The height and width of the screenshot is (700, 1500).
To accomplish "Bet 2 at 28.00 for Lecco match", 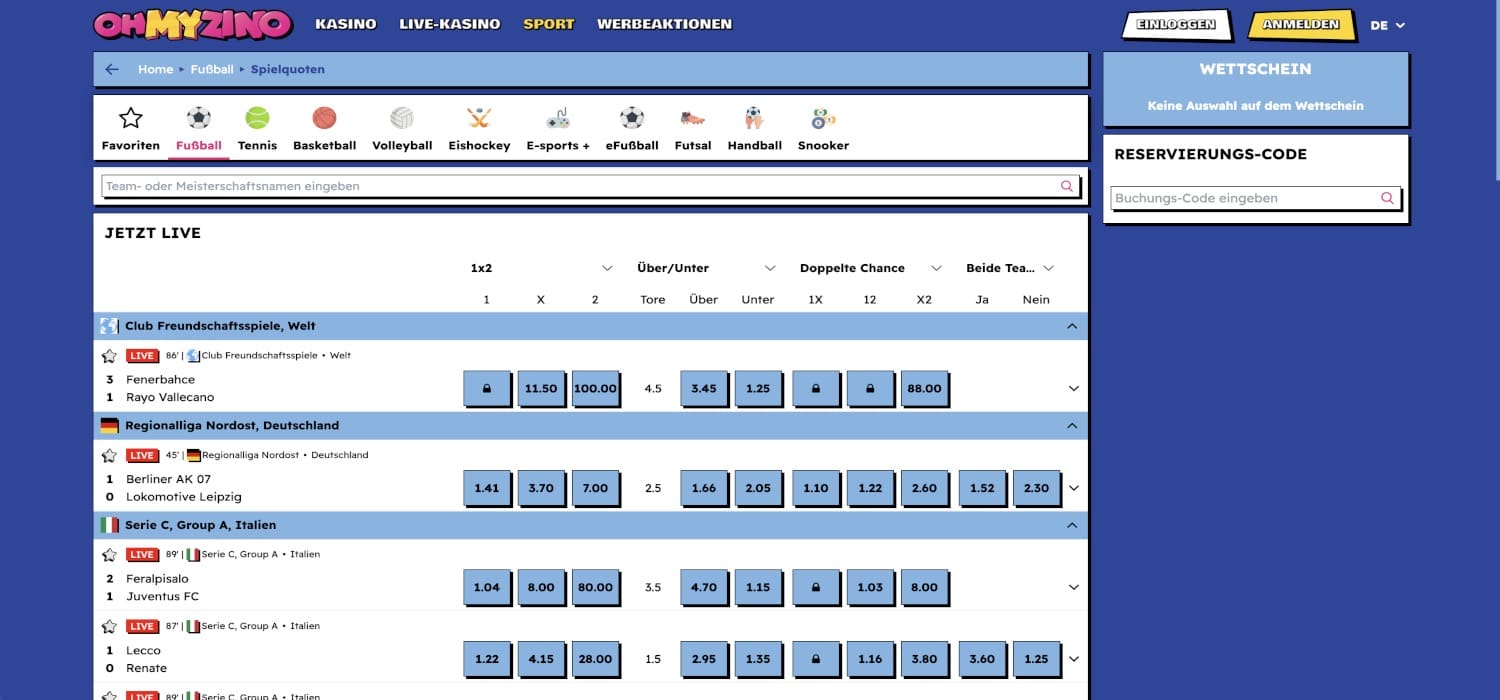I will [x=595, y=660].
